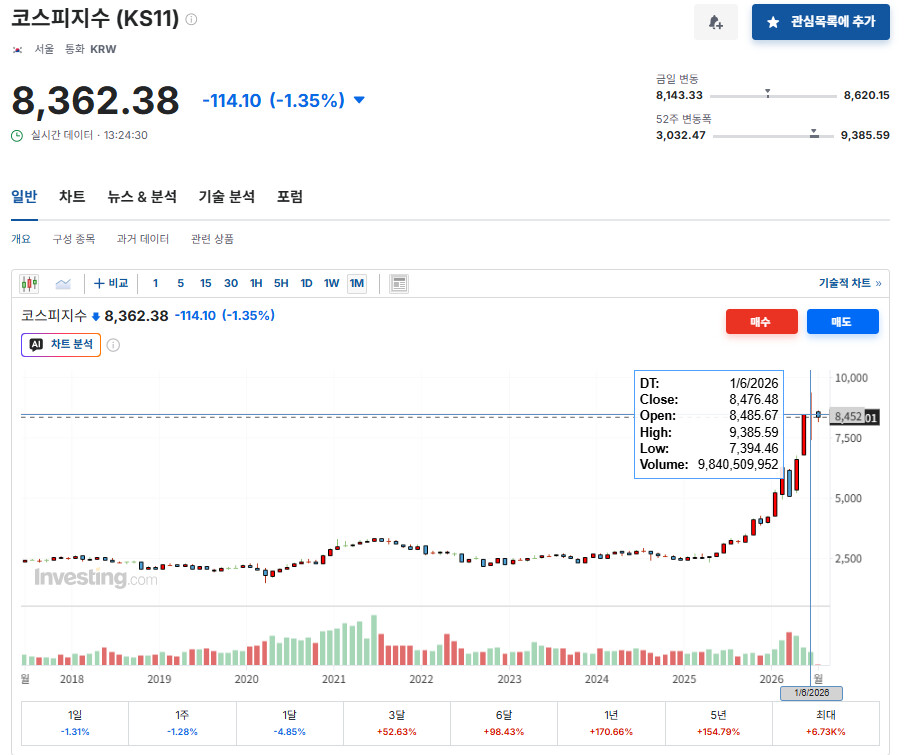Open the news panel icon in chart toolbar
The height and width of the screenshot is (755, 911).
coord(399,284)
